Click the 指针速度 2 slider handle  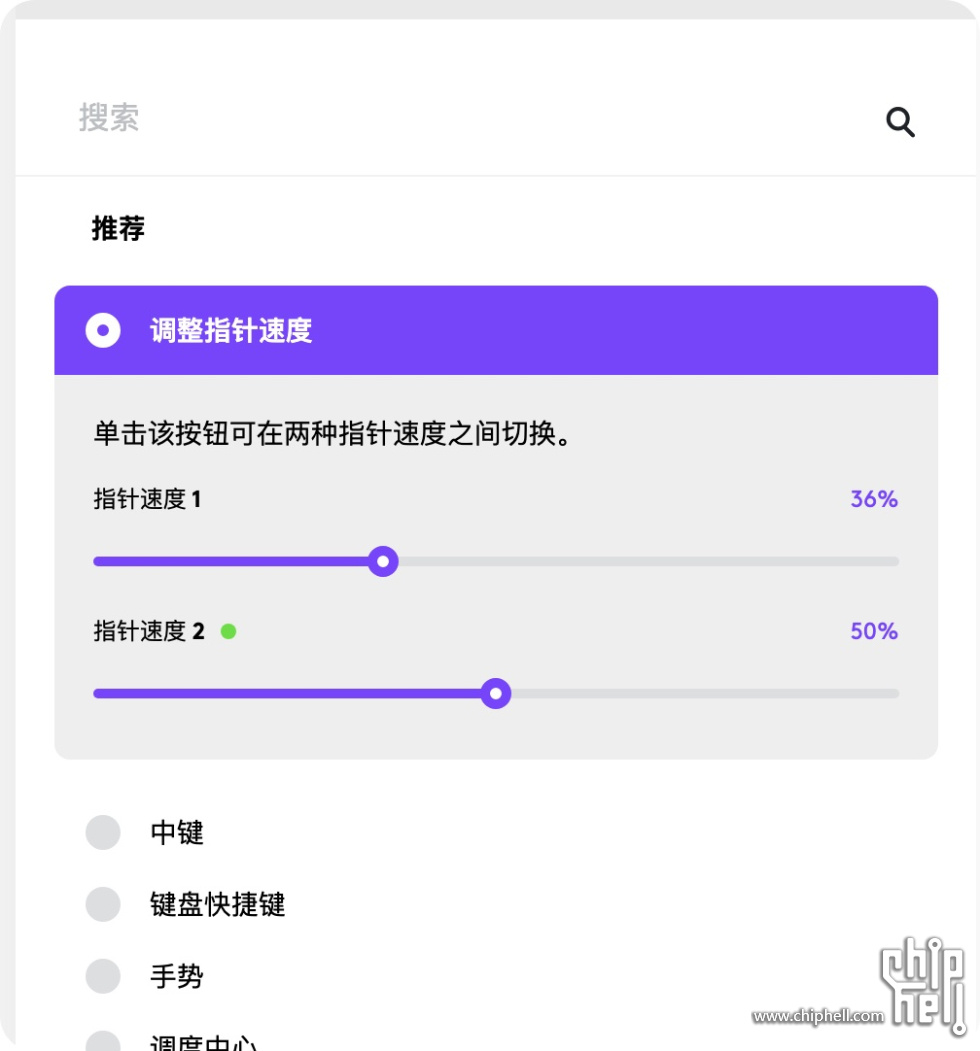[496, 694]
